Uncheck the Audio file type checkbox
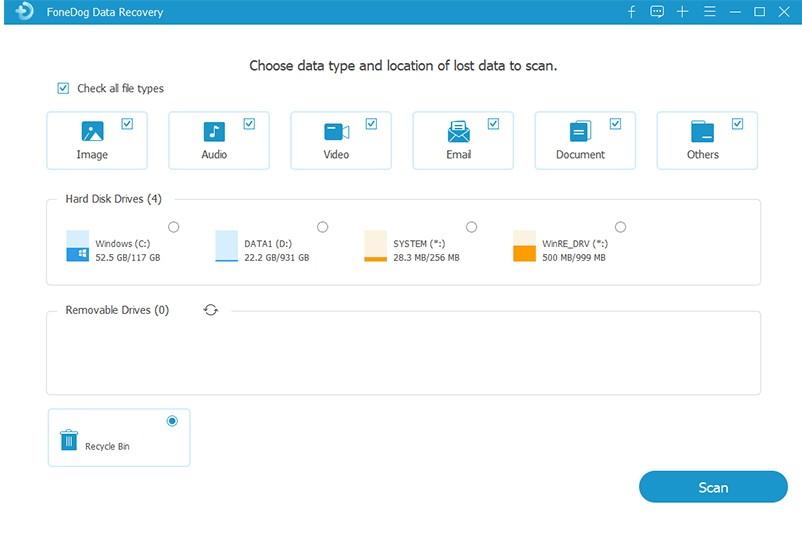This screenshot has width=802, height=541. click(249, 124)
